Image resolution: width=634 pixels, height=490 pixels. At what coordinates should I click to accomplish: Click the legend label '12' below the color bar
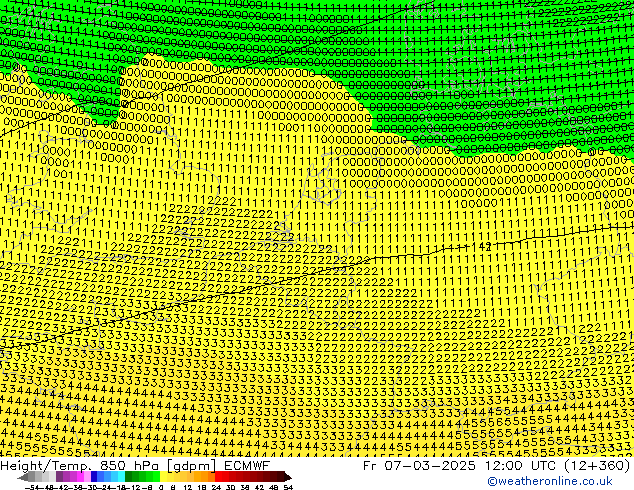pyautogui.click(x=188, y=488)
